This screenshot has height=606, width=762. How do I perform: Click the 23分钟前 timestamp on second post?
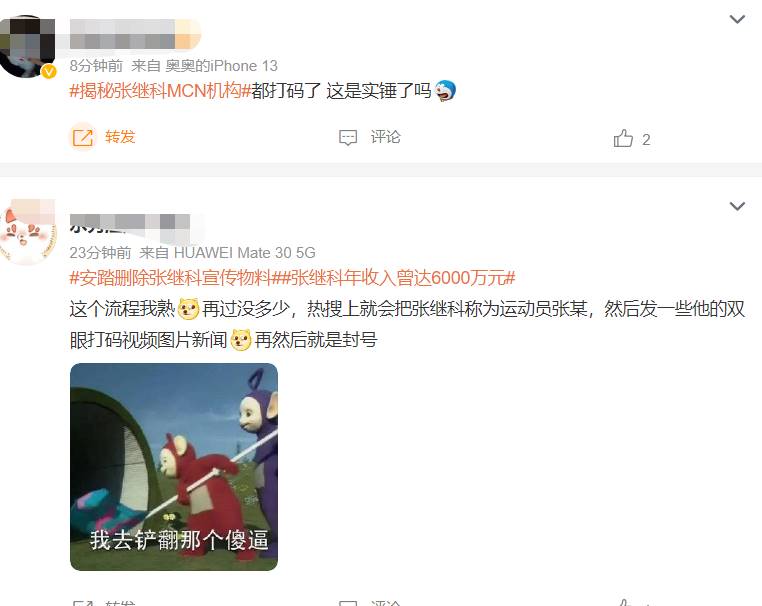pyautogui.click(x=100, y=253)
